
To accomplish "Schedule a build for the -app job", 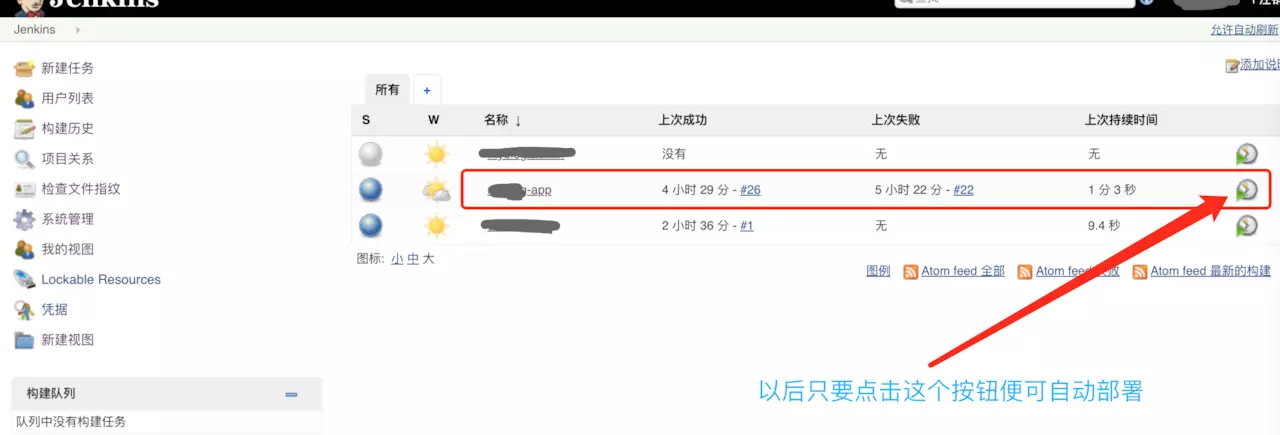I will coord(1246,190).
